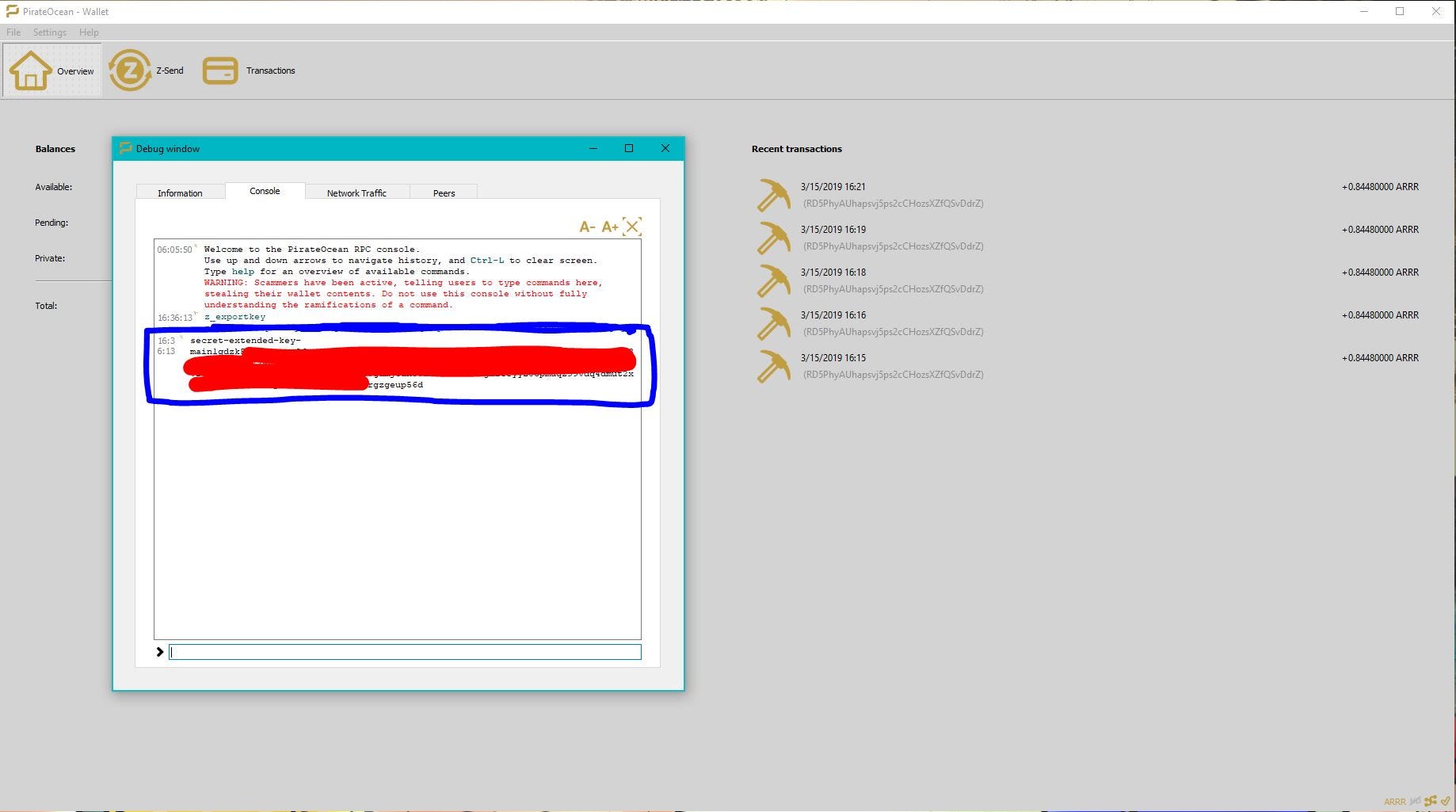Click the network connections status icon
This screenshot has width=1456, height=812.
click(x=1431, y=801)
